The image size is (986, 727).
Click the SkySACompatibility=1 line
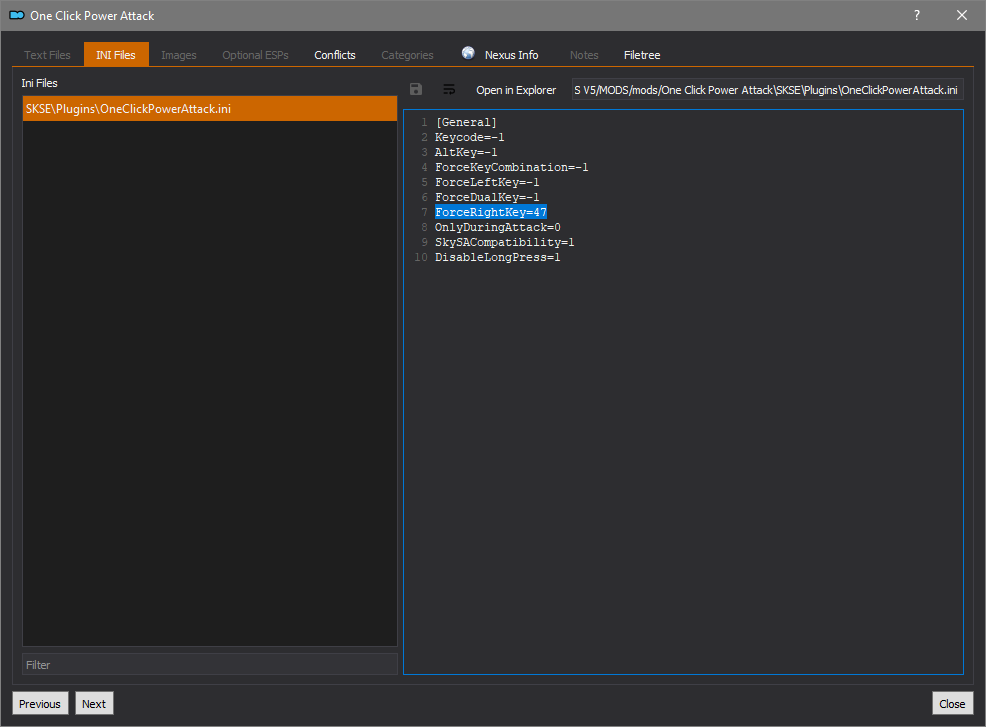505,243
